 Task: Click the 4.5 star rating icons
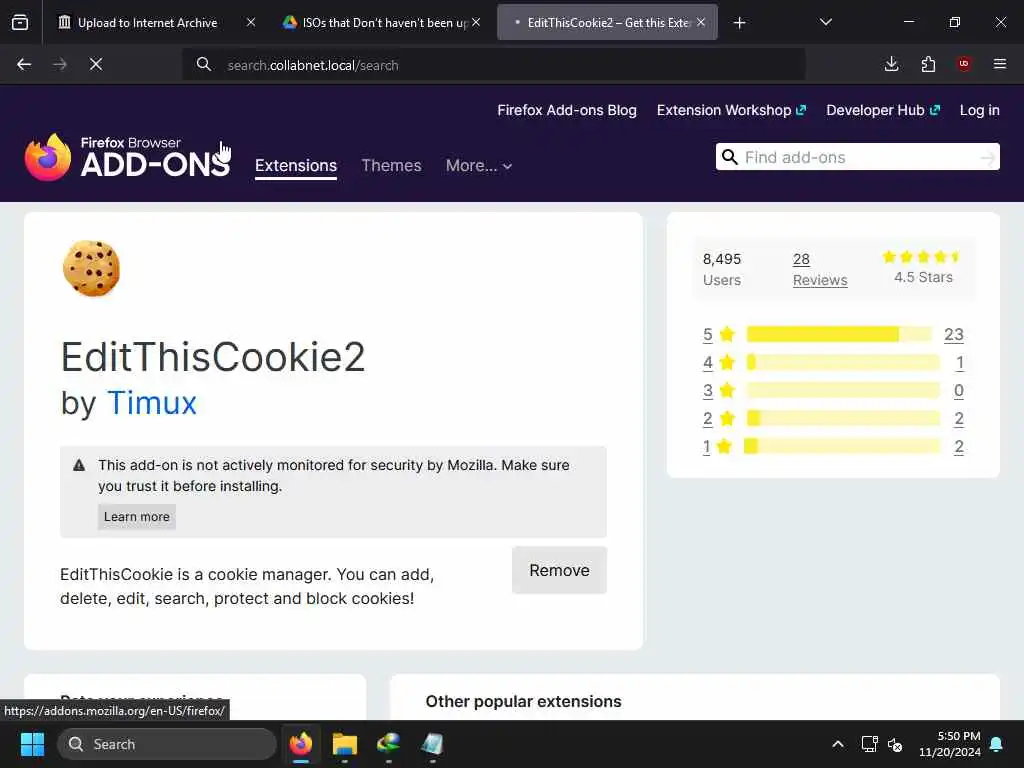point(921,257)
